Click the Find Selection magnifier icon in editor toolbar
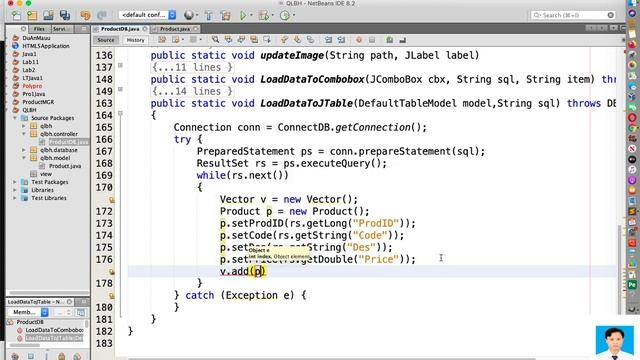Viewport: 640px width, 360px height. 215,40
